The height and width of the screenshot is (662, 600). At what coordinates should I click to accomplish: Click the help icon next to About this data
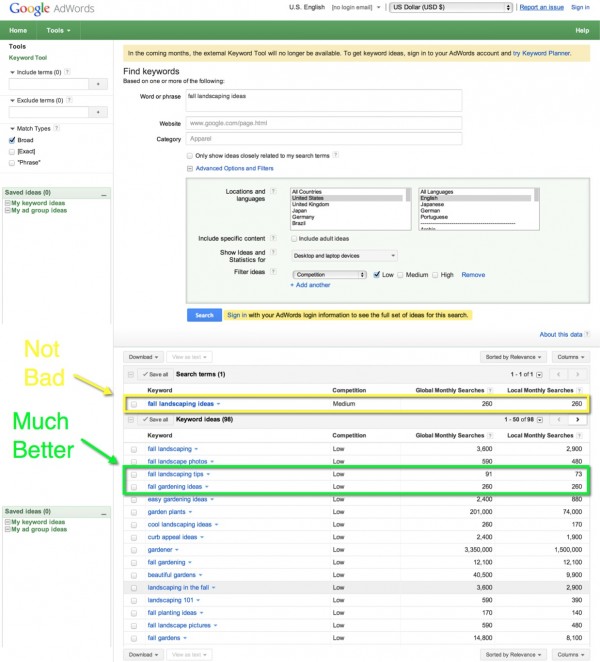click(587, 334)
